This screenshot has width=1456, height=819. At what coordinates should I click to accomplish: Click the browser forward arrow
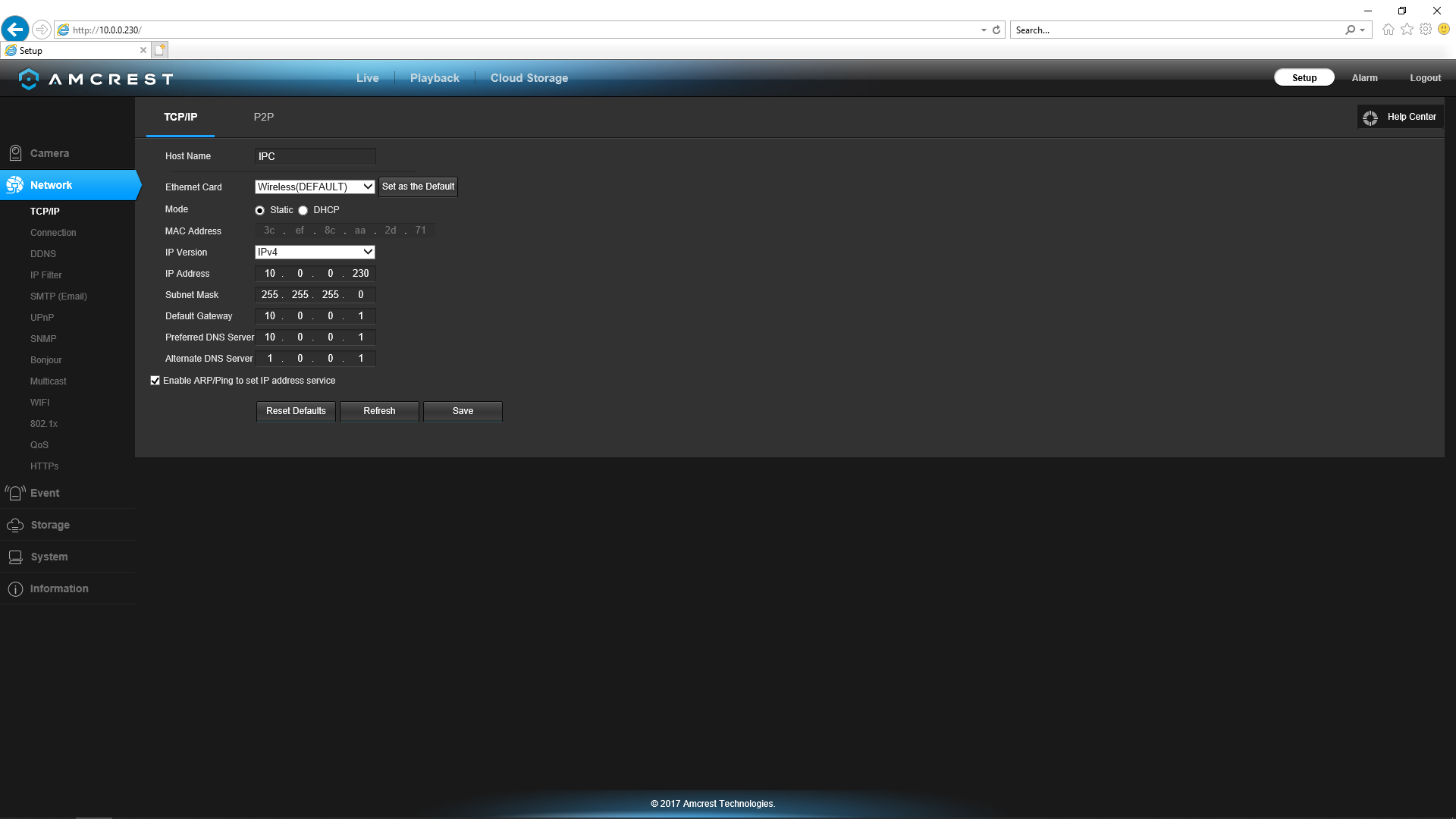(42, 30)
